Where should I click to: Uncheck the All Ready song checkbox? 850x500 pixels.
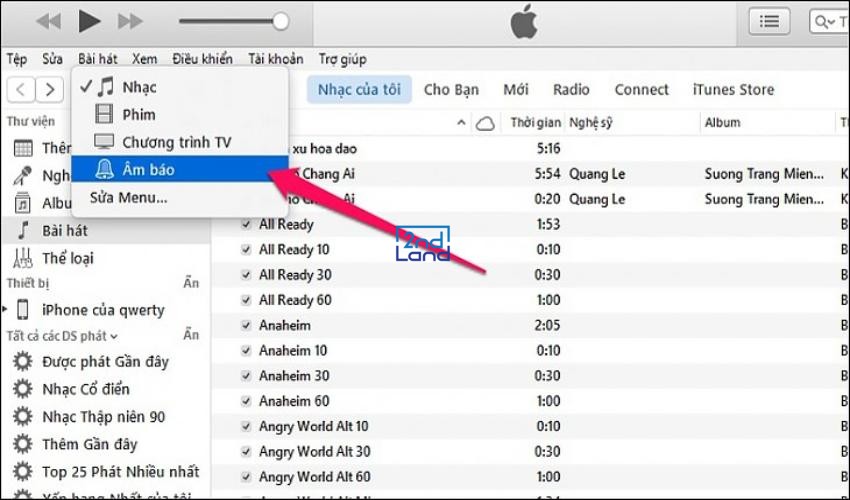[246, 224]
